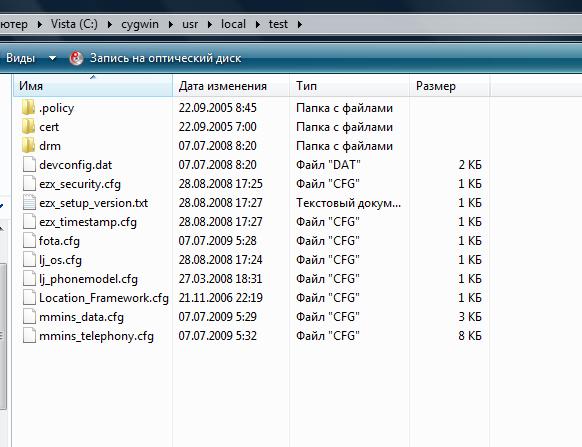582x447 pixels.
Task: Select the fota.cfg file icon
Action: tap(29, 241)
